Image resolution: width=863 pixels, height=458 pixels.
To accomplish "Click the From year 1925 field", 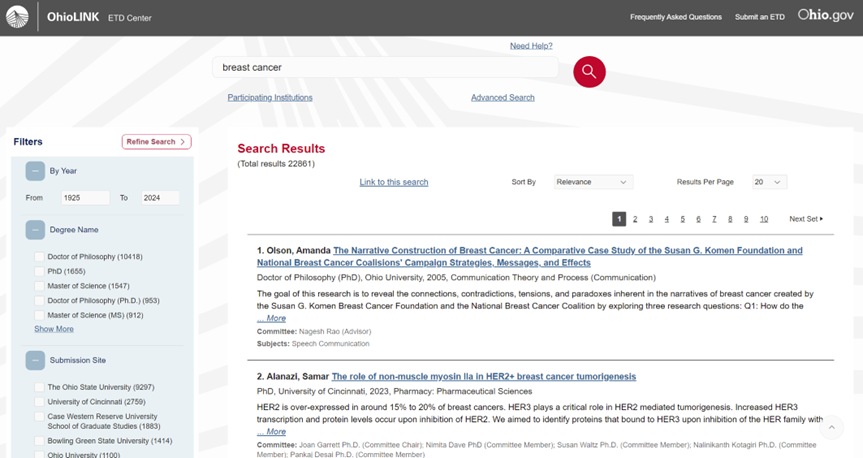I will click(x=85, y=198).
